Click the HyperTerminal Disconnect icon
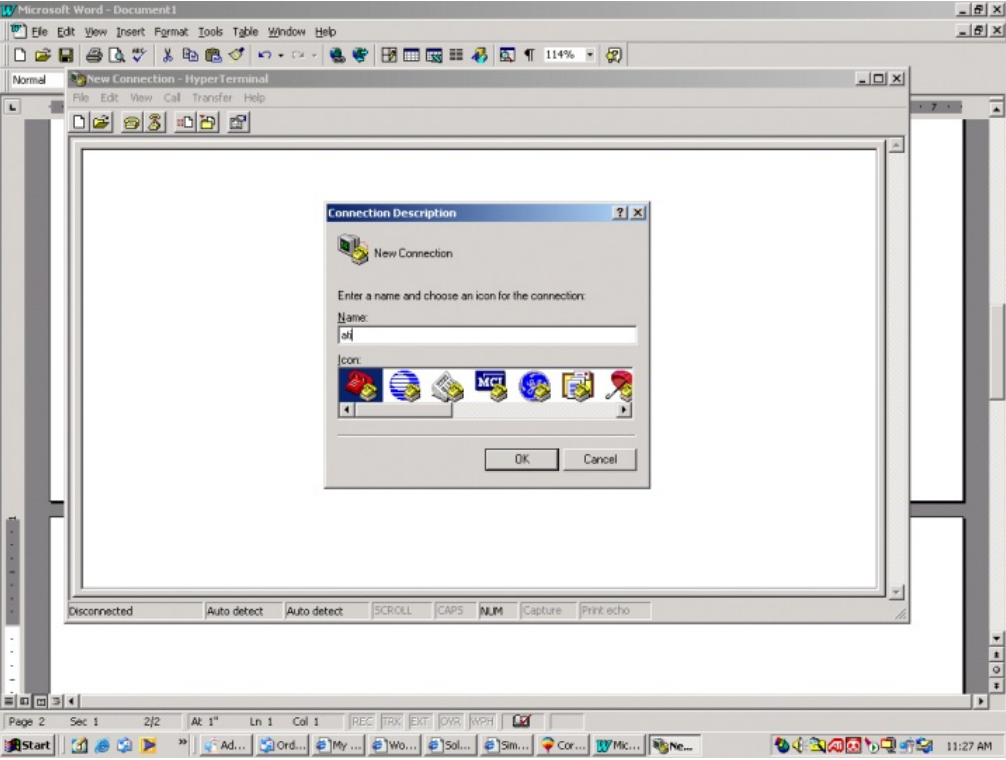This screenshot has height=760, width=1006. 155,122
